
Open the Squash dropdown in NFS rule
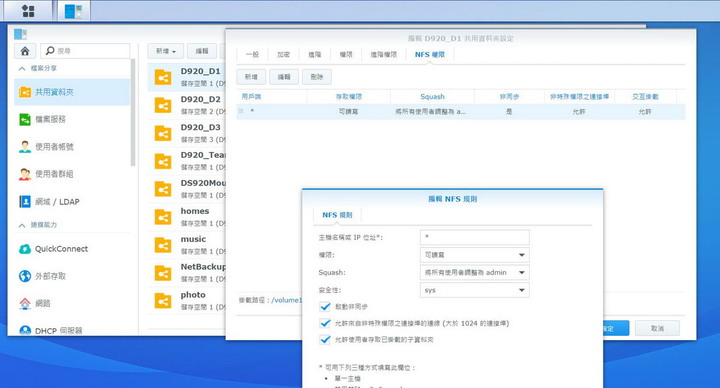tap(474, 272)
